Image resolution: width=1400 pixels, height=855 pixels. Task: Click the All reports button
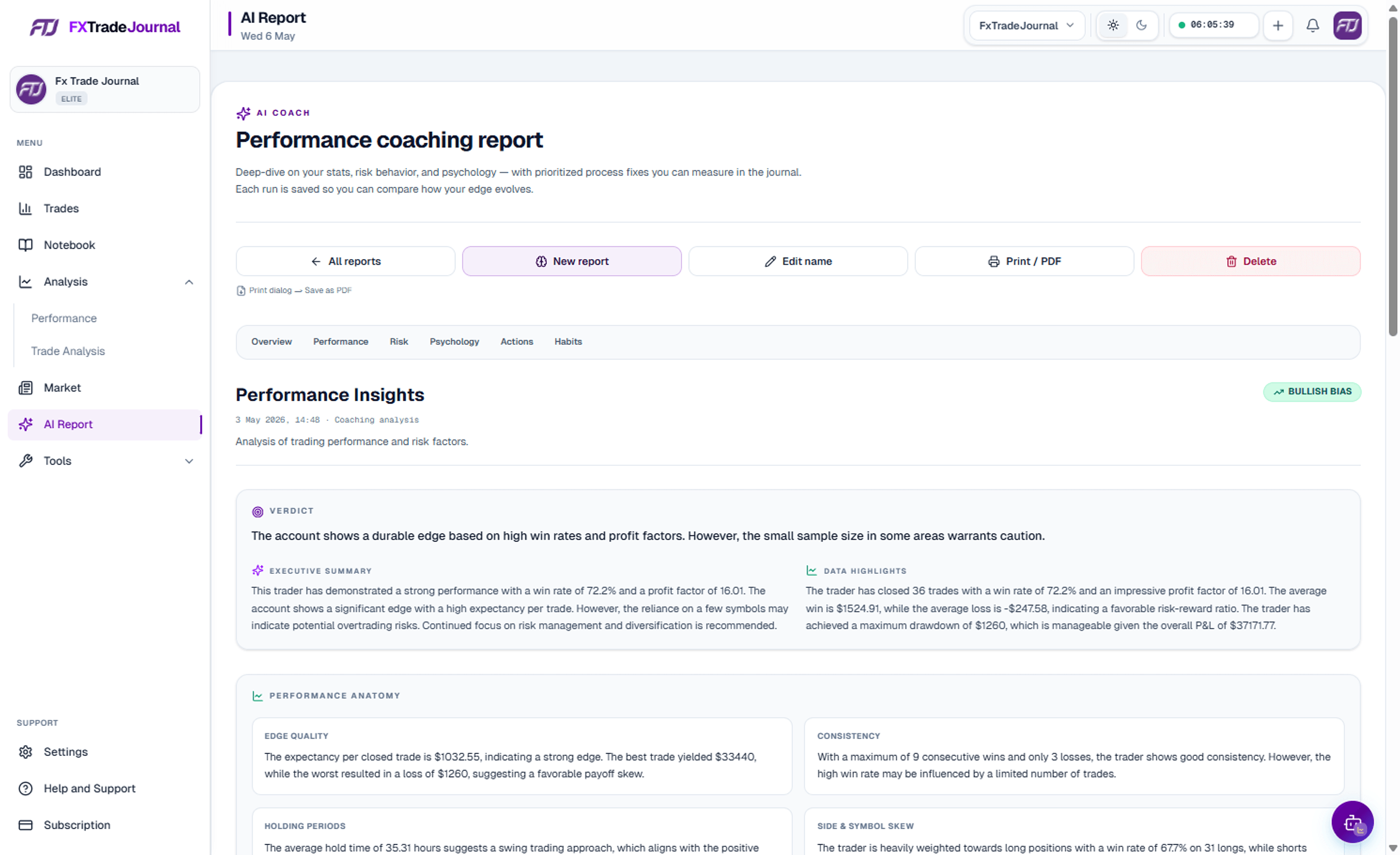click(x=346, y=261)
